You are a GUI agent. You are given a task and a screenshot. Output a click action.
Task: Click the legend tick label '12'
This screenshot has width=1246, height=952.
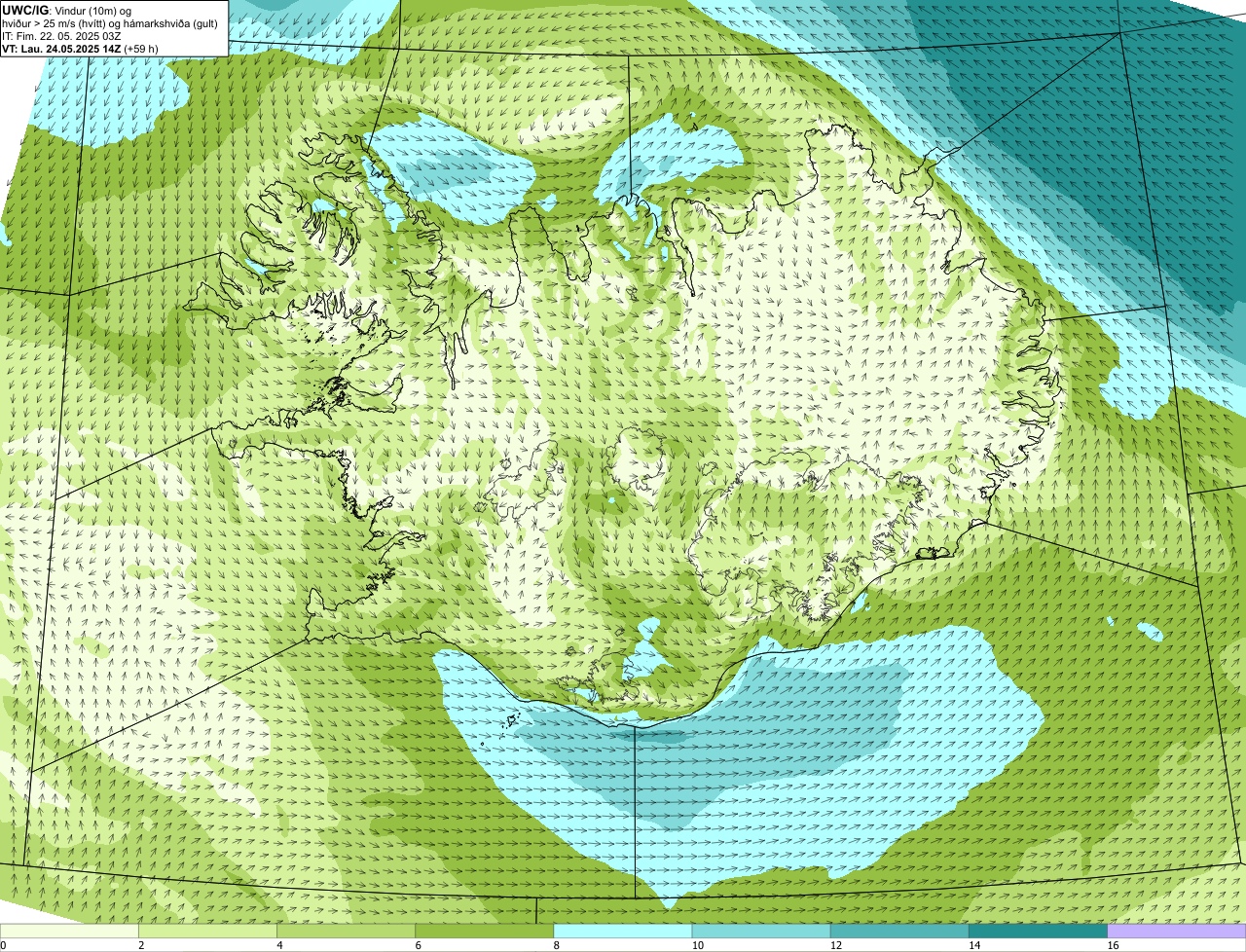click(x=836, y=945)
